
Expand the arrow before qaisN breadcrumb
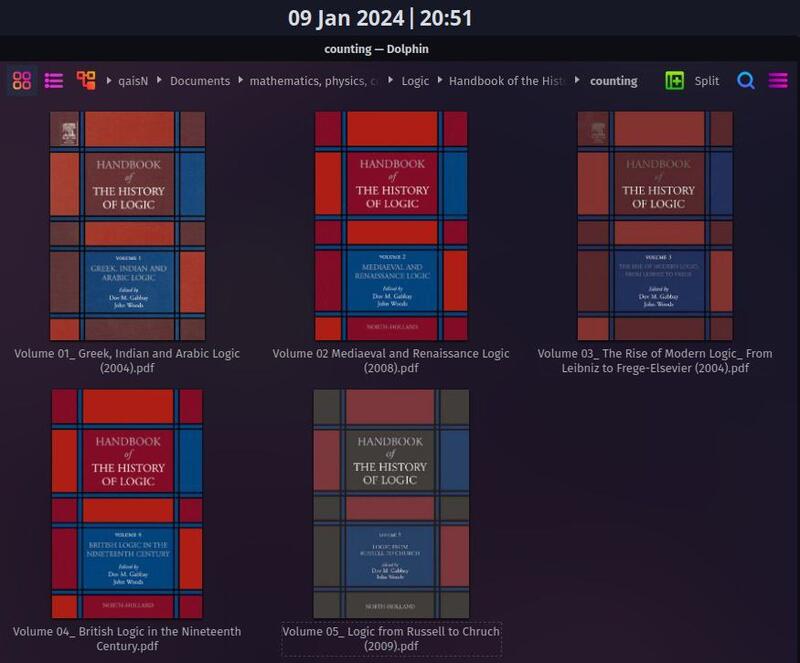(x=109, y=81)
